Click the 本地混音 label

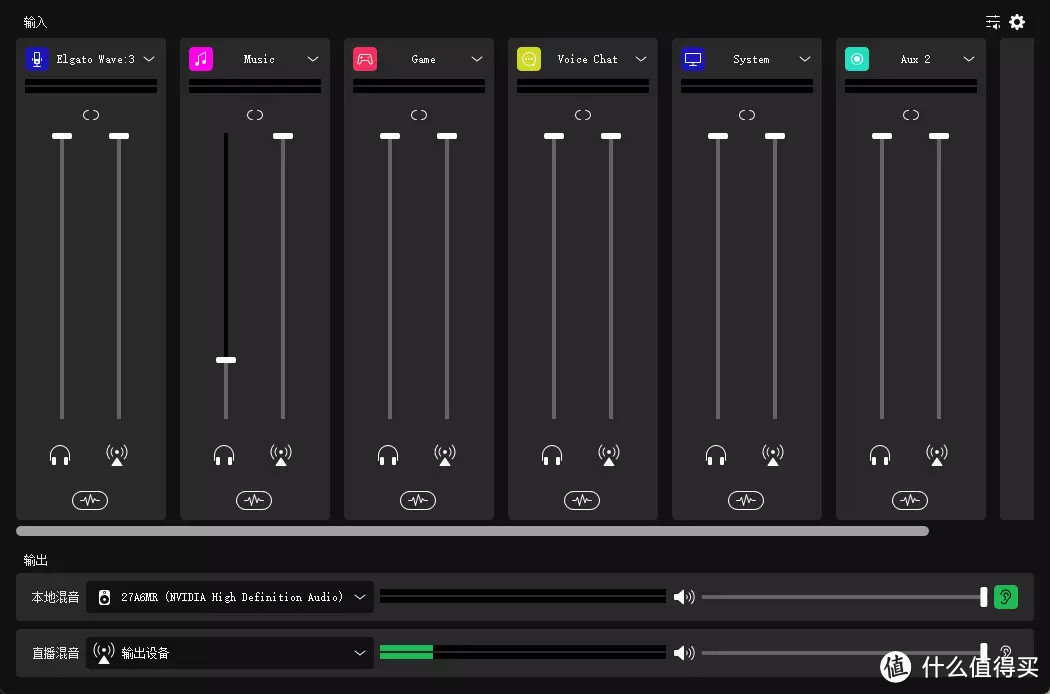pyautogui.click(x=56, y=597)
